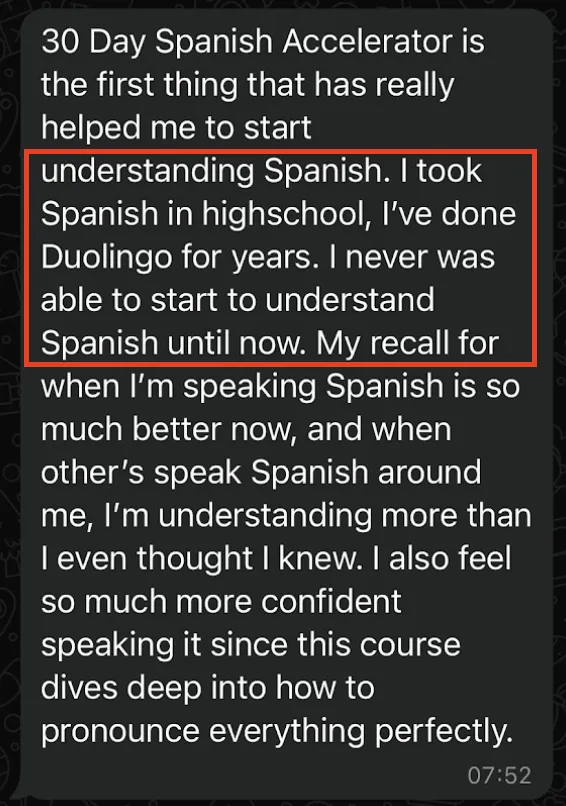Click the phrase 'My recall for'

pos(407,344)
